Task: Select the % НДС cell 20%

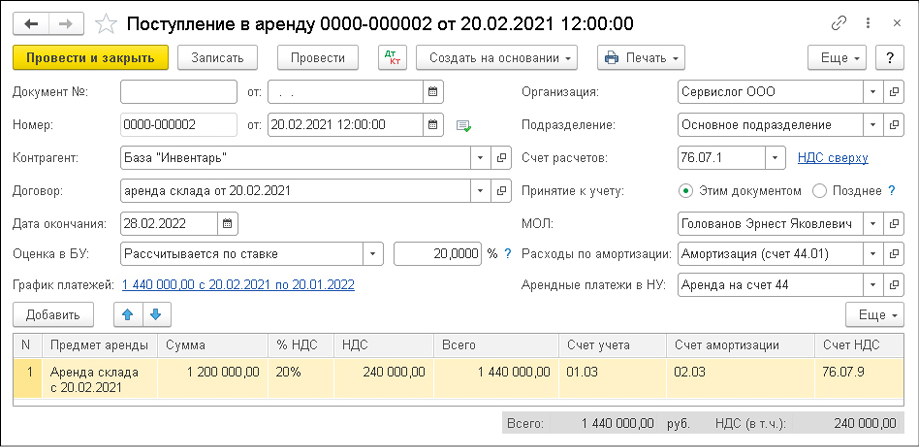Action: (x=301, y=378)
